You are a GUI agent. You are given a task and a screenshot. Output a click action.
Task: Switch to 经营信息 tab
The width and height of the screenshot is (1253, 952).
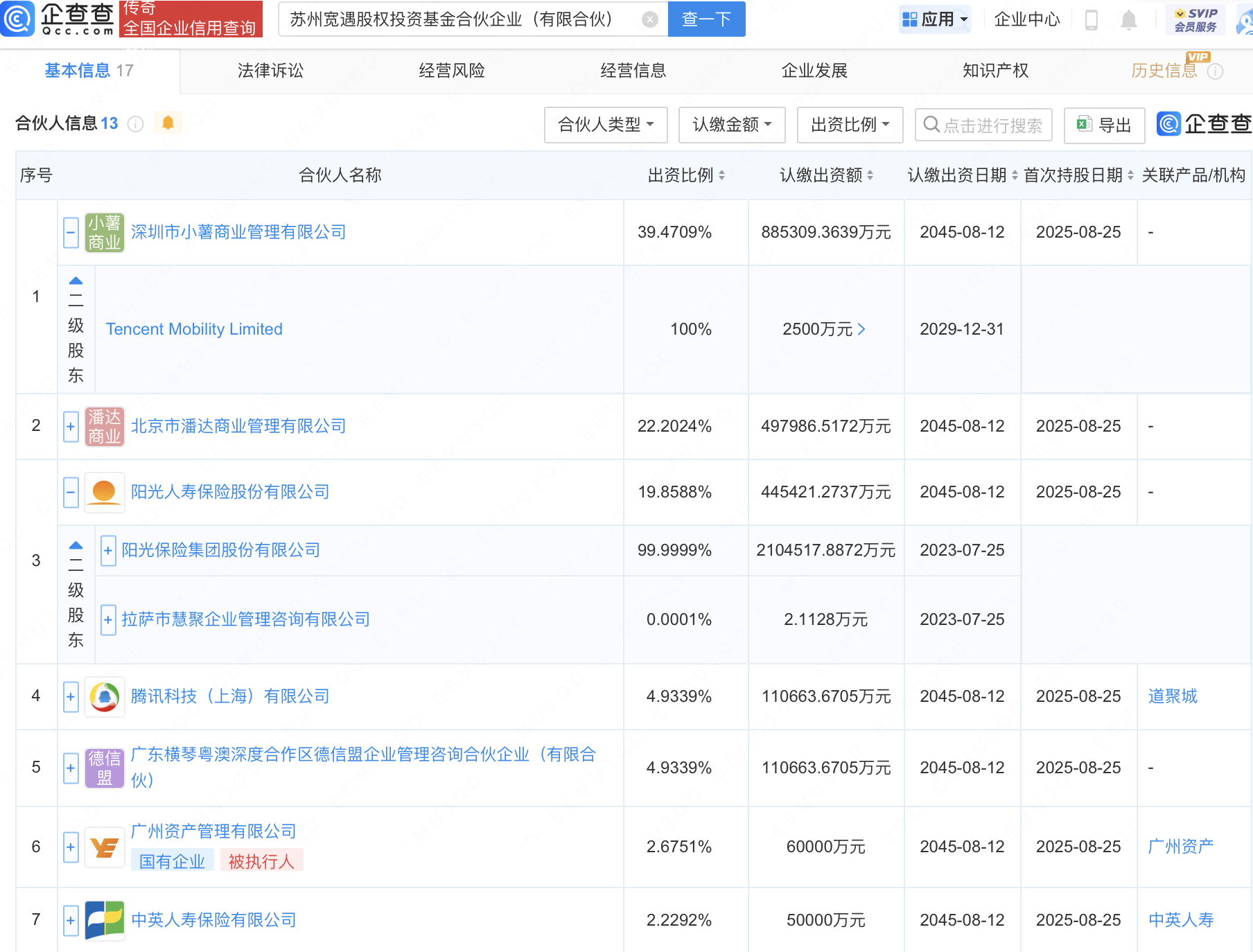[x=633, y=71]
